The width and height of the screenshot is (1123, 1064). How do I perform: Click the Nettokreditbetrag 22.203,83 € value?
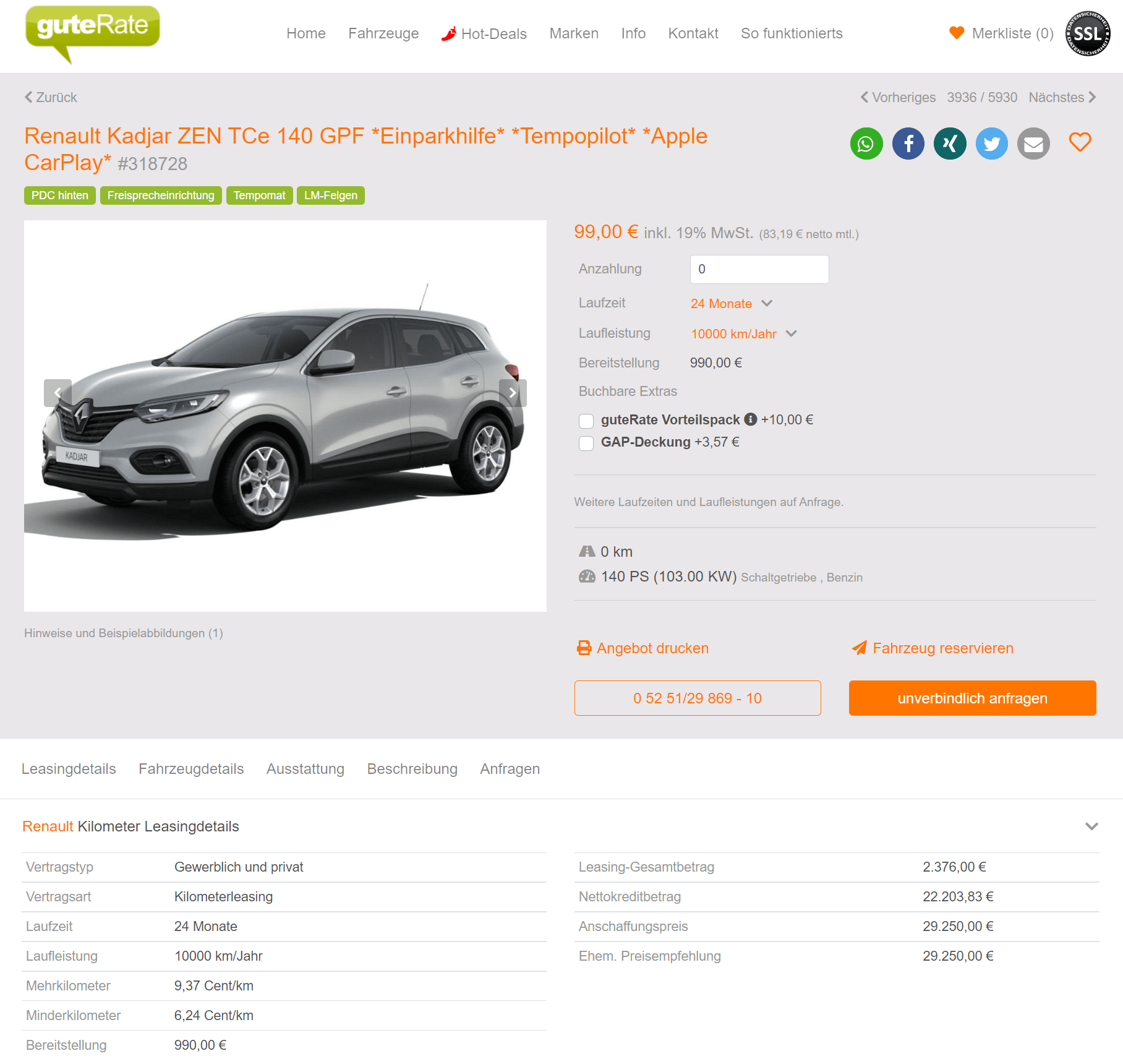[958, 897]
